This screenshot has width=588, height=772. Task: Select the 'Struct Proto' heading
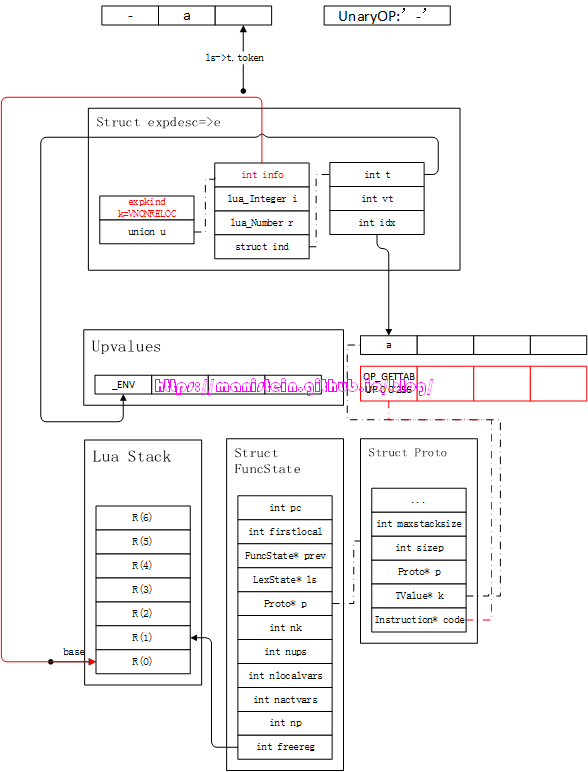point(407,452)
